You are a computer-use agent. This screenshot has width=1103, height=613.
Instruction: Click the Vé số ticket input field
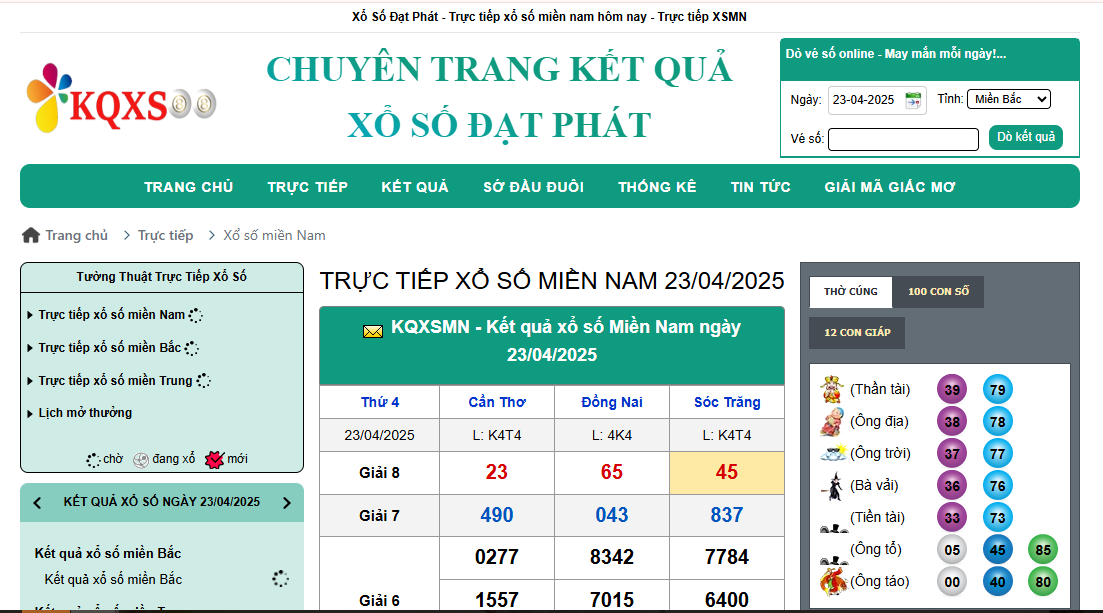(902, 140)
